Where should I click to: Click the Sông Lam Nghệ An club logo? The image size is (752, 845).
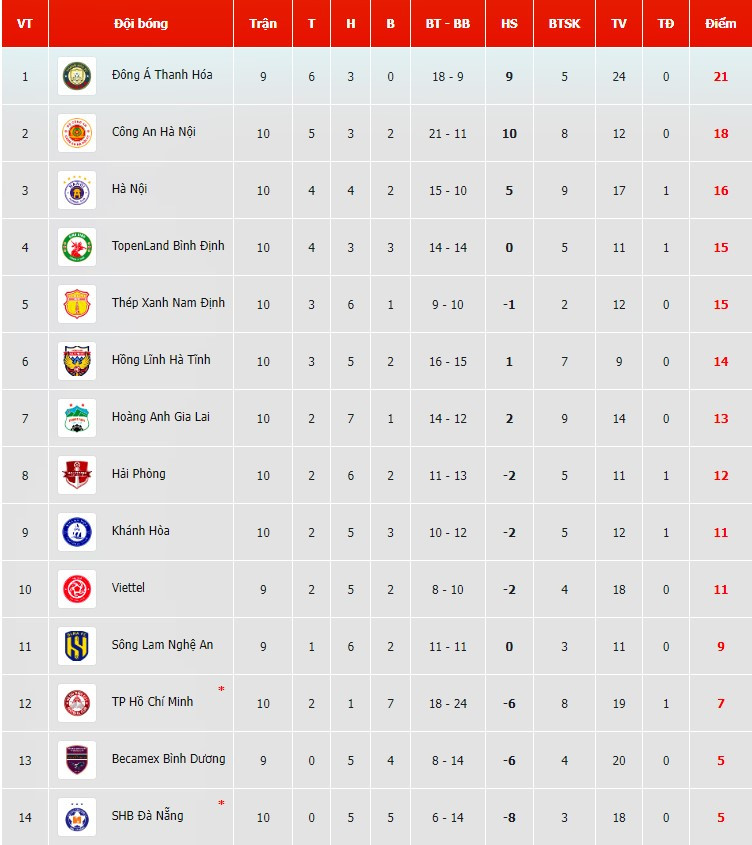[x=77, y=646]
